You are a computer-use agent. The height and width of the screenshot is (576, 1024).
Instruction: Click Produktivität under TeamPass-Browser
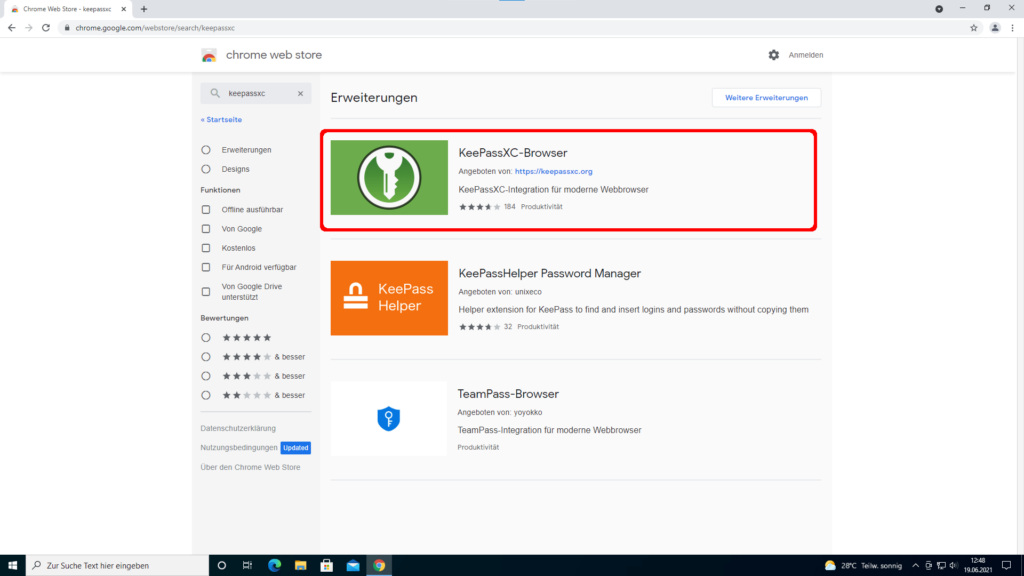[x=478, y=447]
